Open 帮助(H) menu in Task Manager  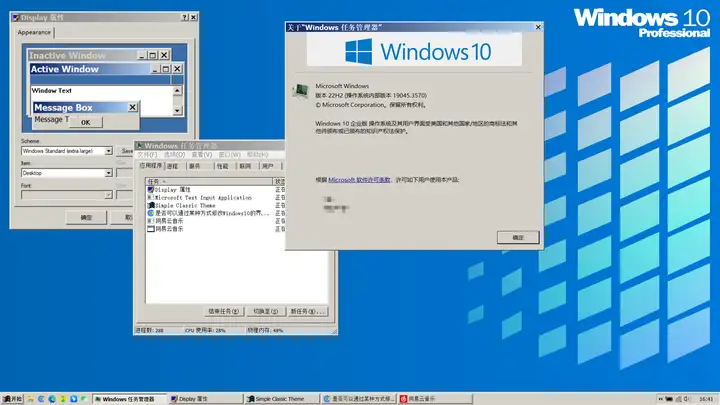[x=257, y=155]
